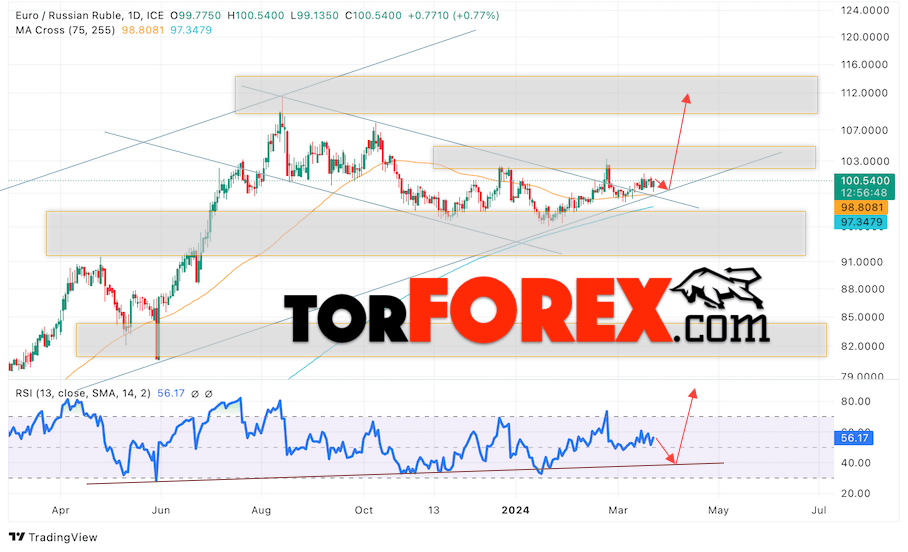Click the +0.7710 (+0.77%) change value
The image size is (908, 552).
pos(453,16)
